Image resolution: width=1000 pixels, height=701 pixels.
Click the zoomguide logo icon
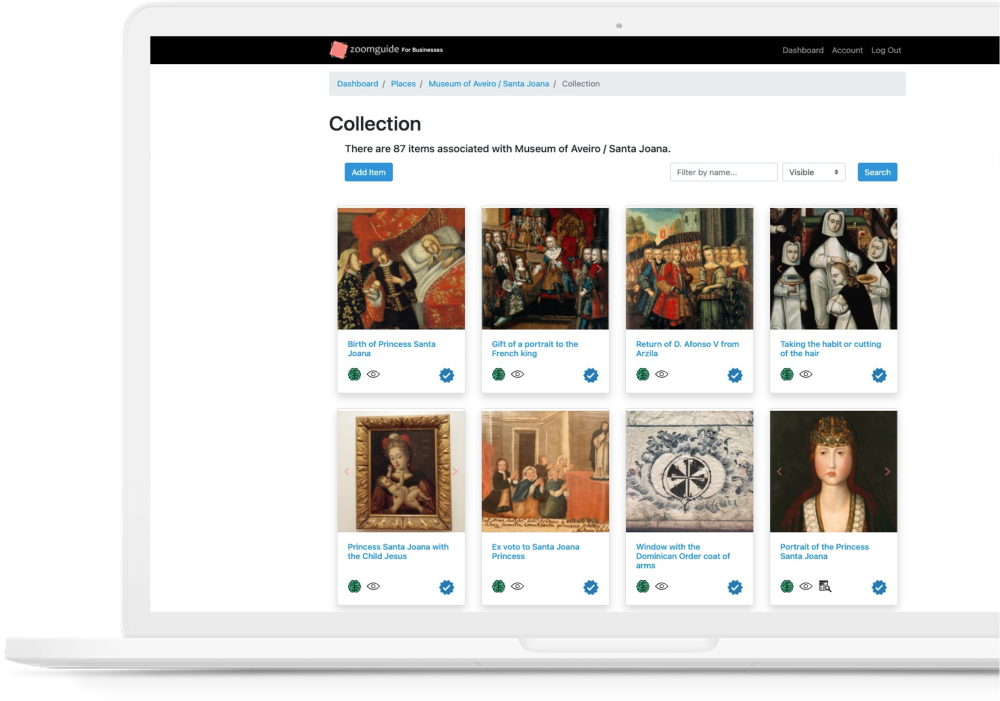pos(338,50)
